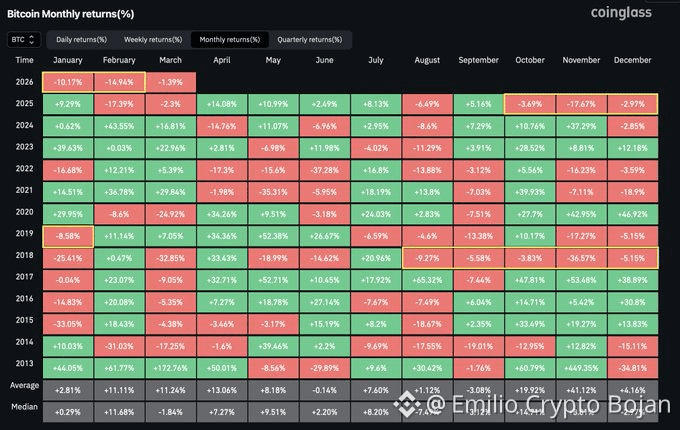The width and height of the screenshot is (680, 430).
Task: Click the Median February cell '+11.68%'
Action: click(x=119, y=412)
